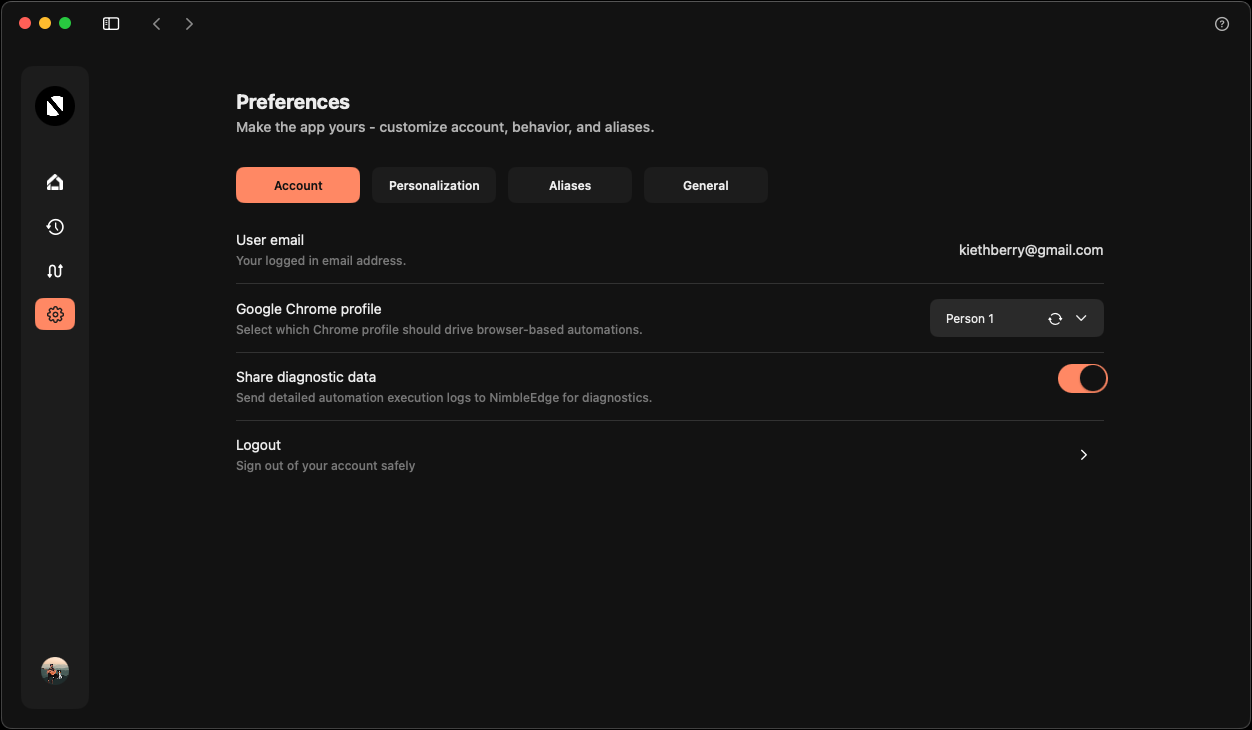Switch to the Aliases tab
The image size is (1252, 730).
click(570, 186)
